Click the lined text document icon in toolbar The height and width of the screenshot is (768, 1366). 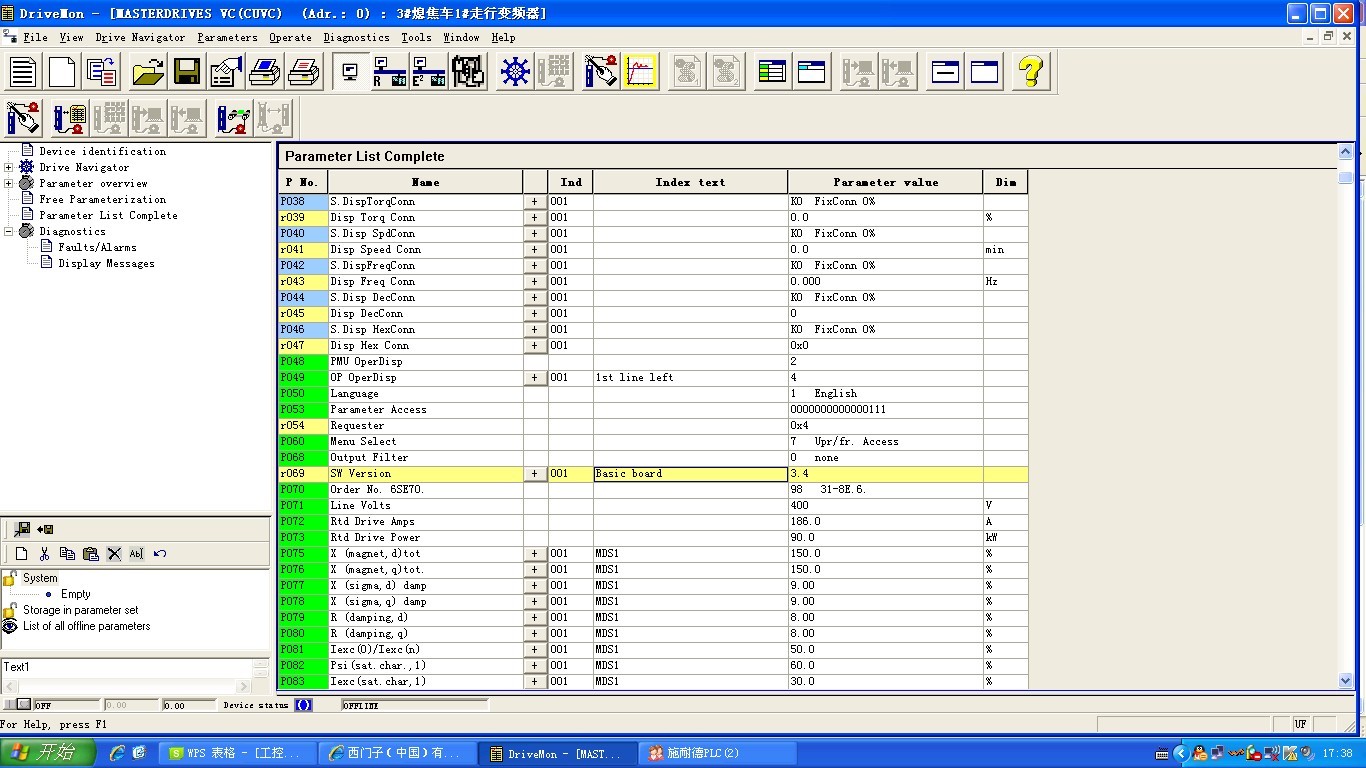pyautogui.click(x=23, y=72)
